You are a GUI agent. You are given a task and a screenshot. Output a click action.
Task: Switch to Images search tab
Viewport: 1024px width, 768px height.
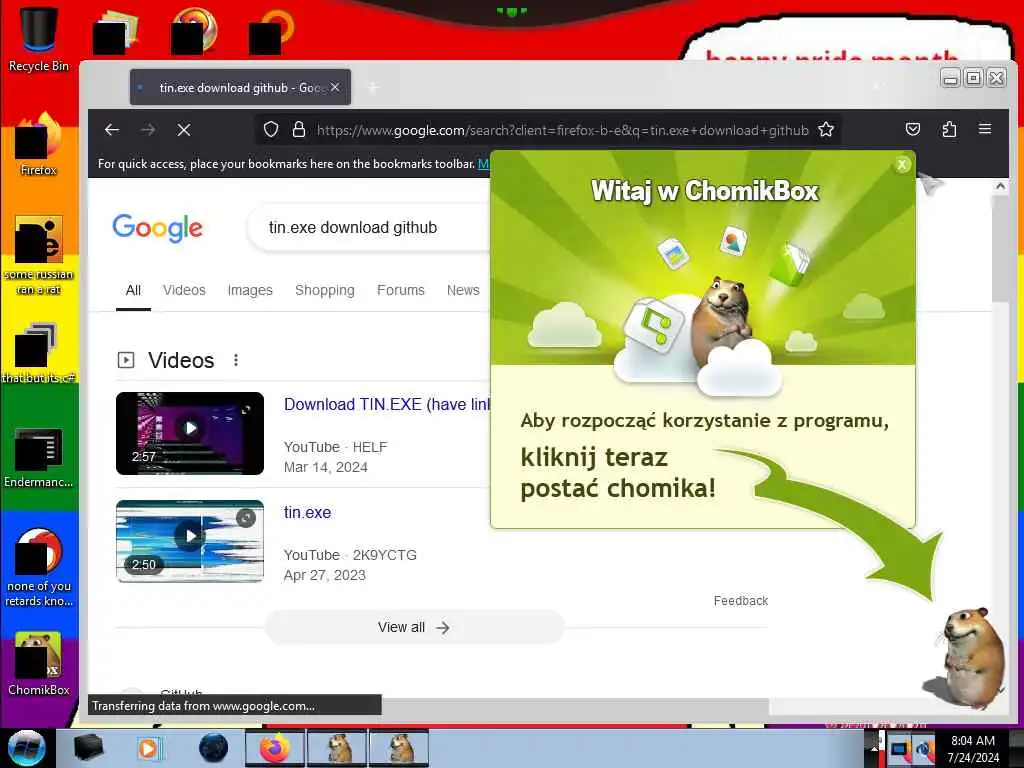click(250, 290)
